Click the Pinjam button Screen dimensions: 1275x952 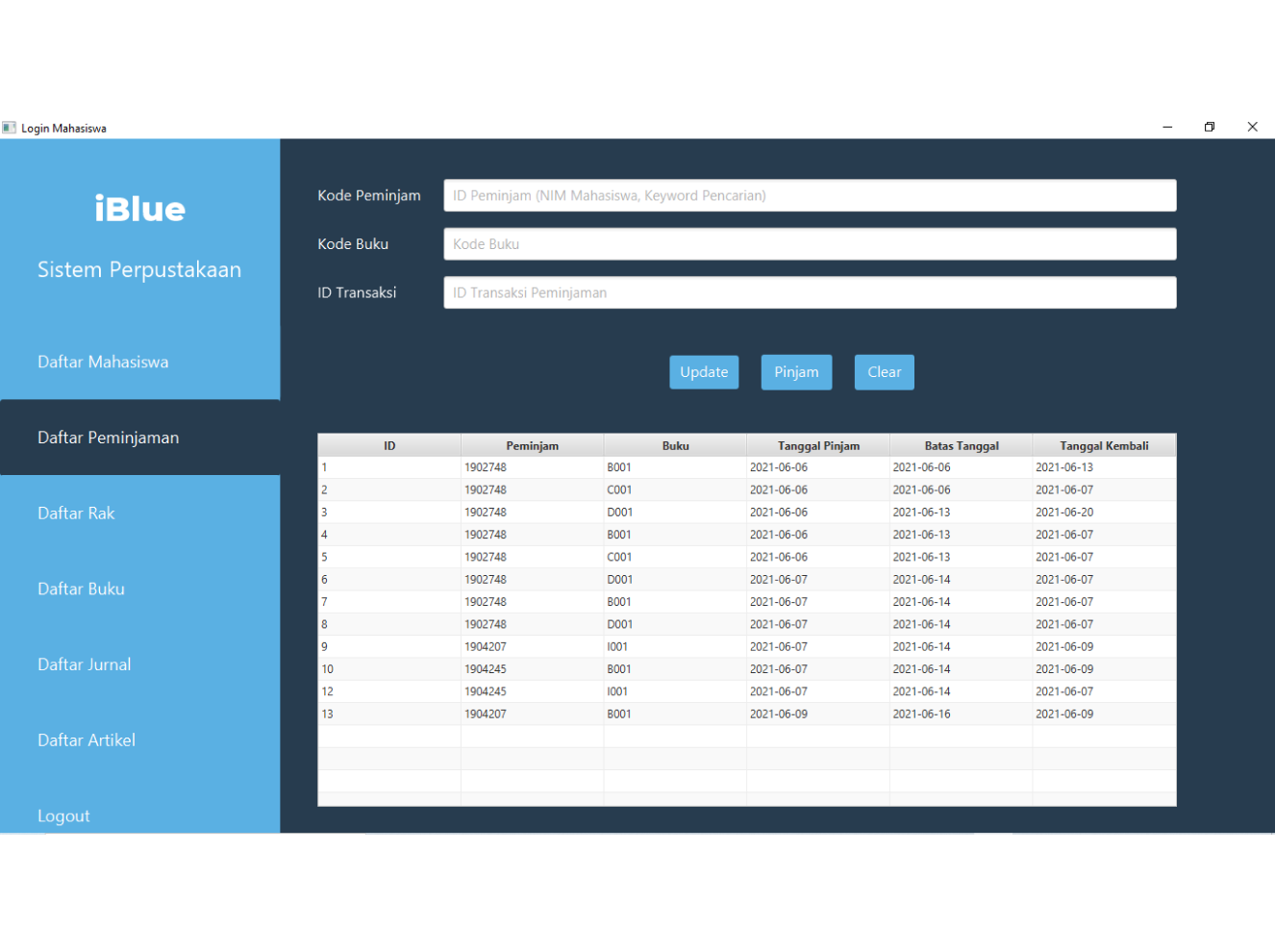[796, 372]
